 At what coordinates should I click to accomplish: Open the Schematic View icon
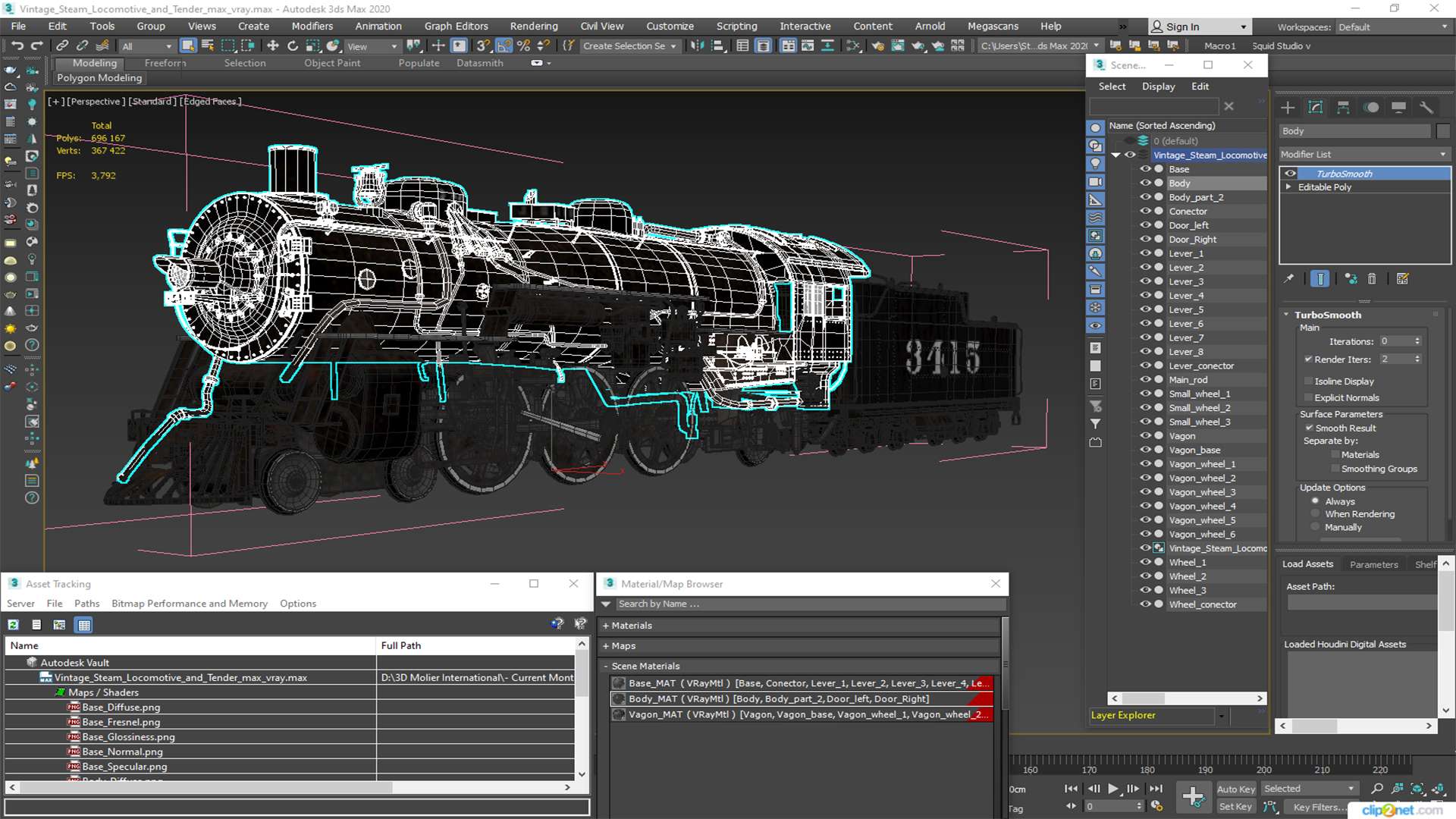coord(853,45)
